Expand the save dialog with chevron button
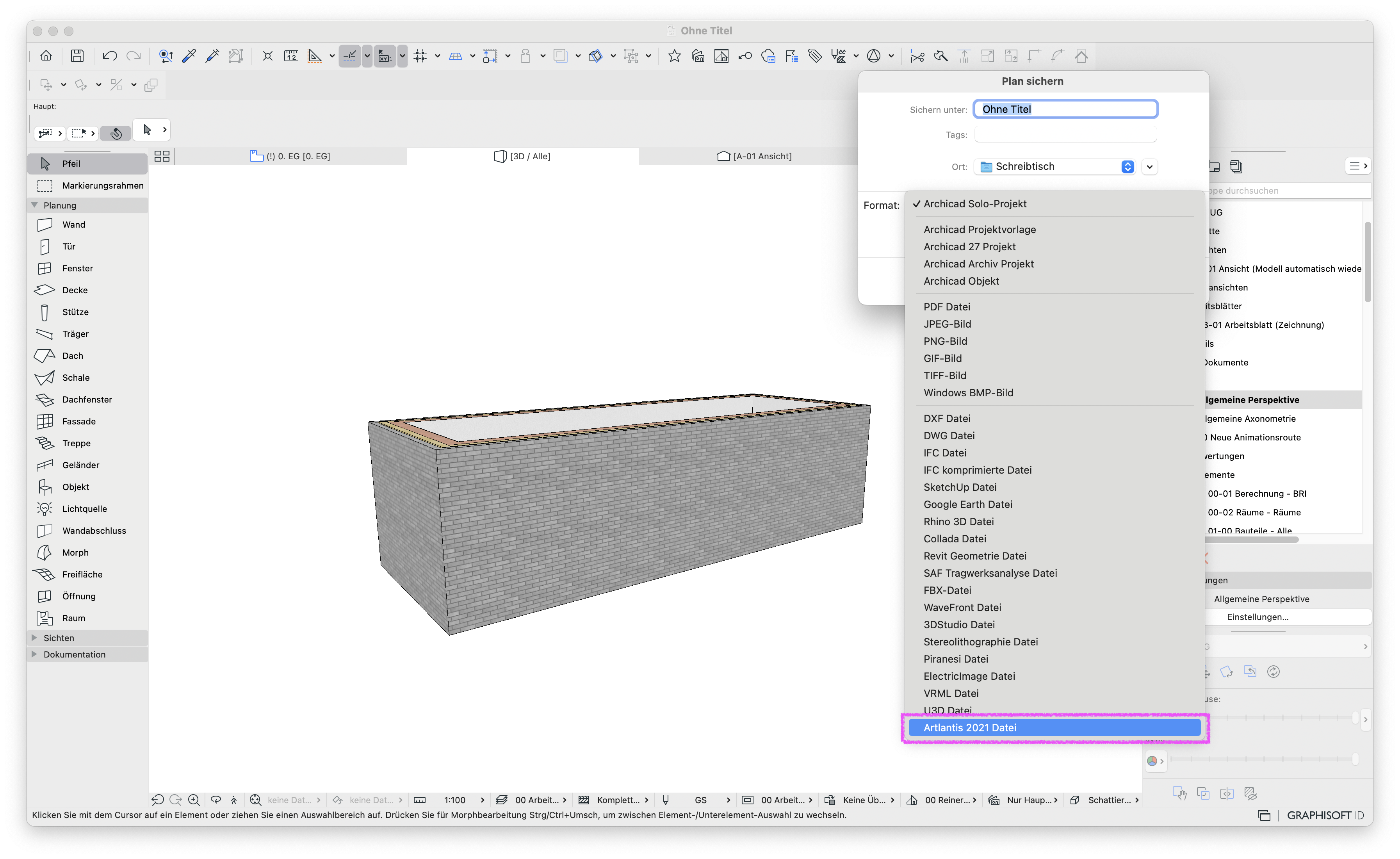1400x859 pixels. tap(1149, 166)
